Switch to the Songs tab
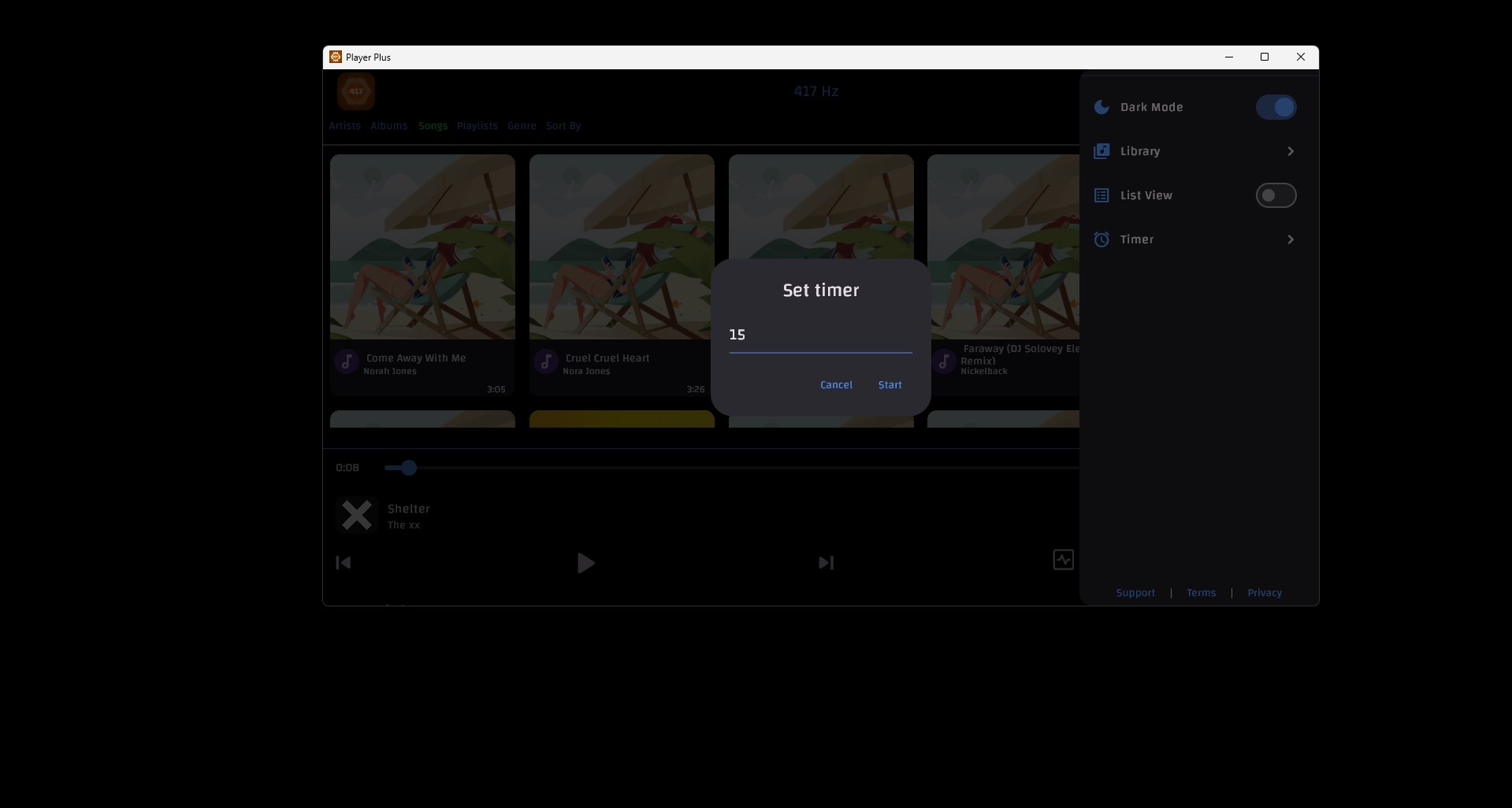 (433, 126)
